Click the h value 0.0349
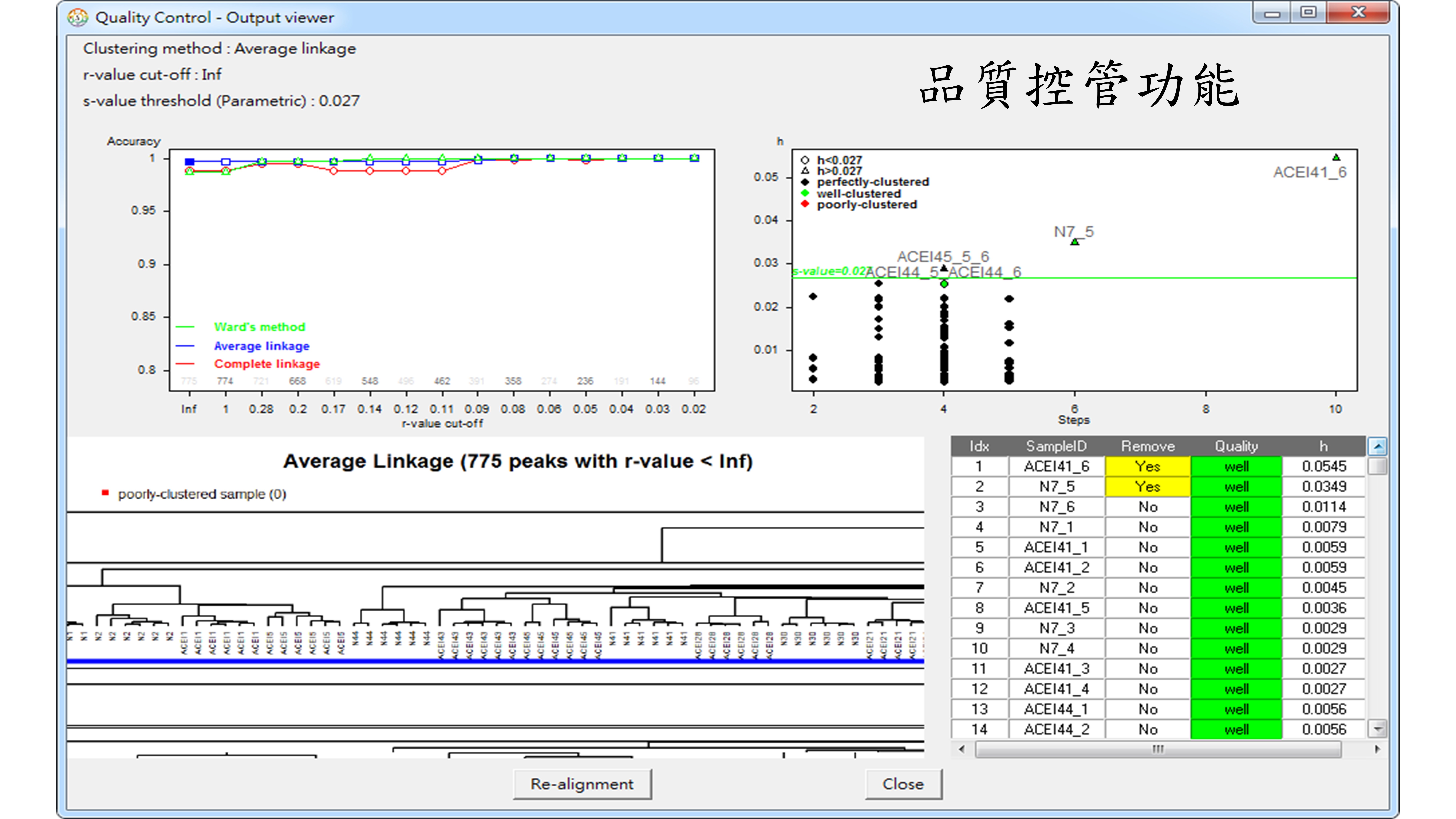This screenshot has width=1456, height=819. click(x=1324, y=487)
